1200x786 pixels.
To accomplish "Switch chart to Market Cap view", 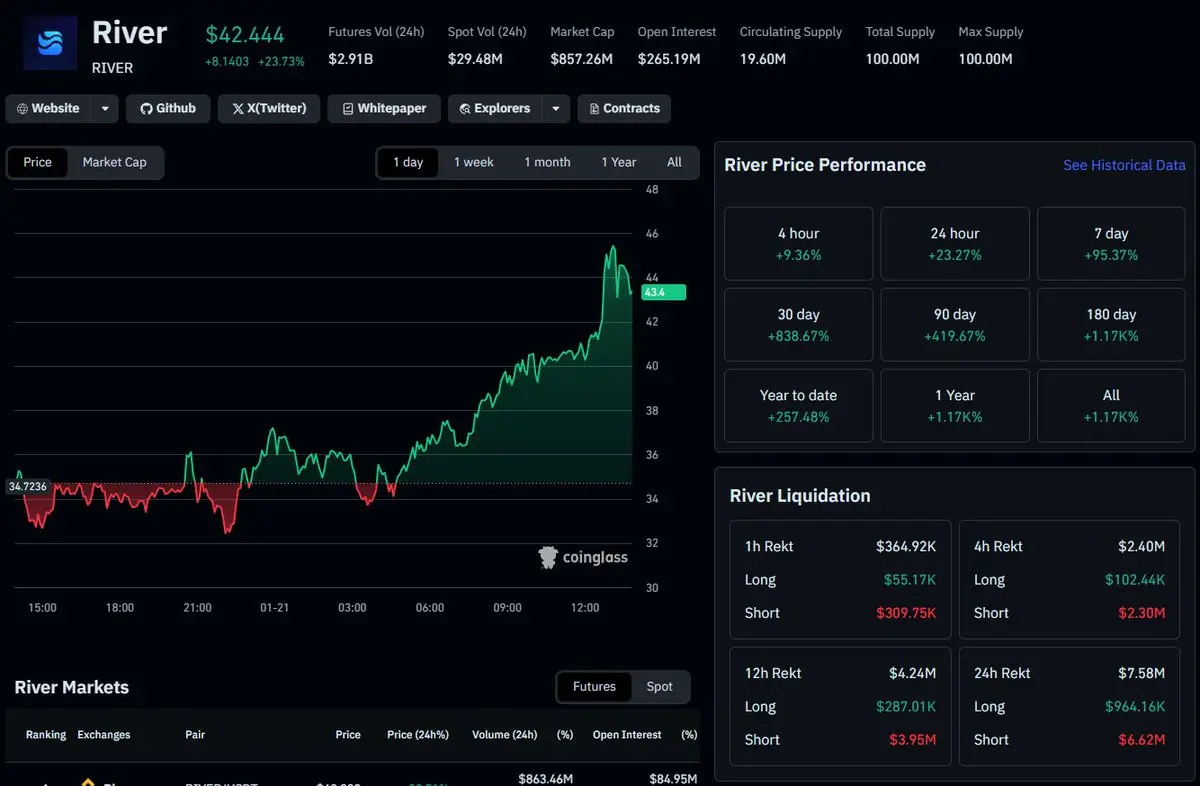I will 114,162.
